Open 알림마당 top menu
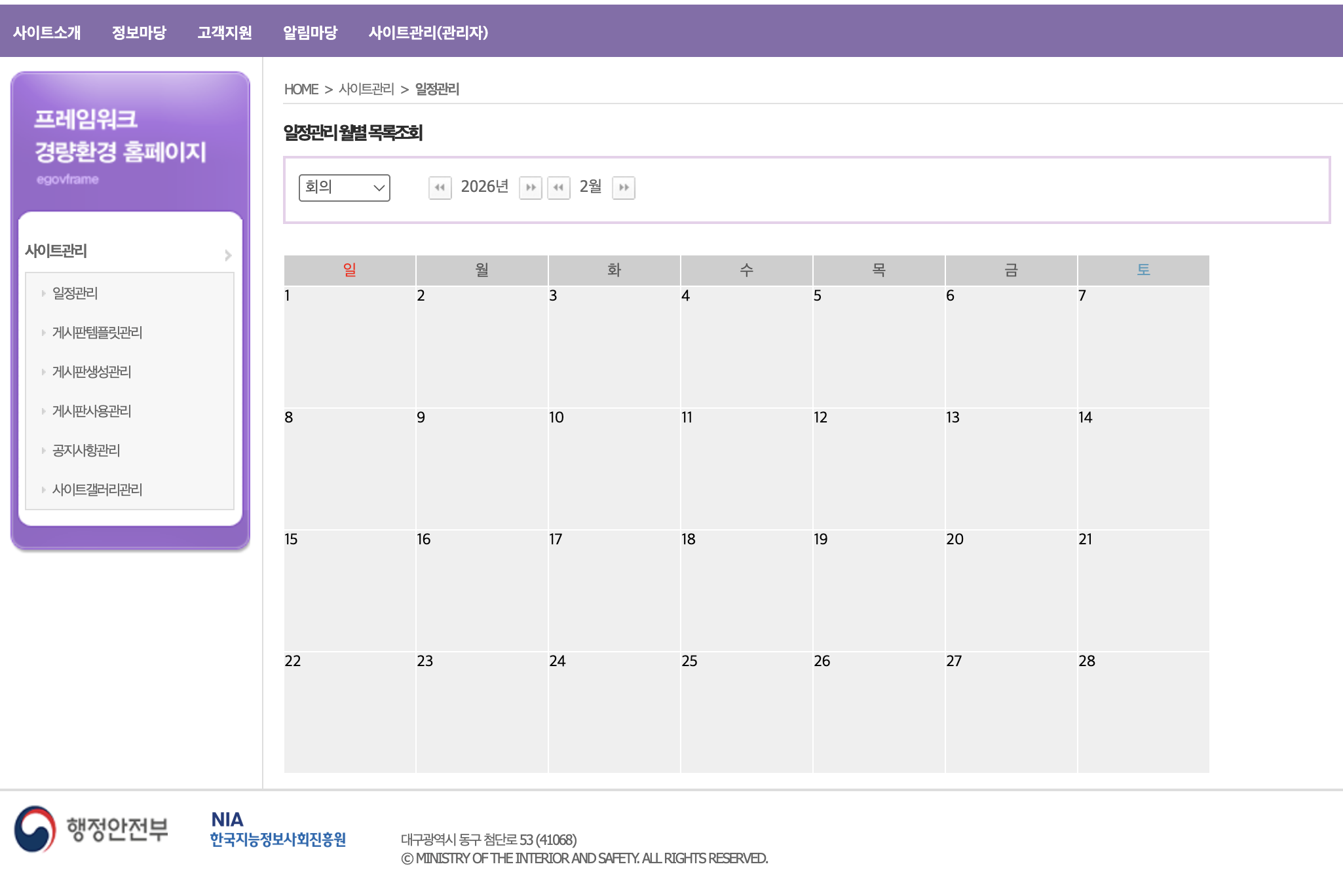This screenshot has width=1343, height=896. pyautogui.click(x=310, y=32)
